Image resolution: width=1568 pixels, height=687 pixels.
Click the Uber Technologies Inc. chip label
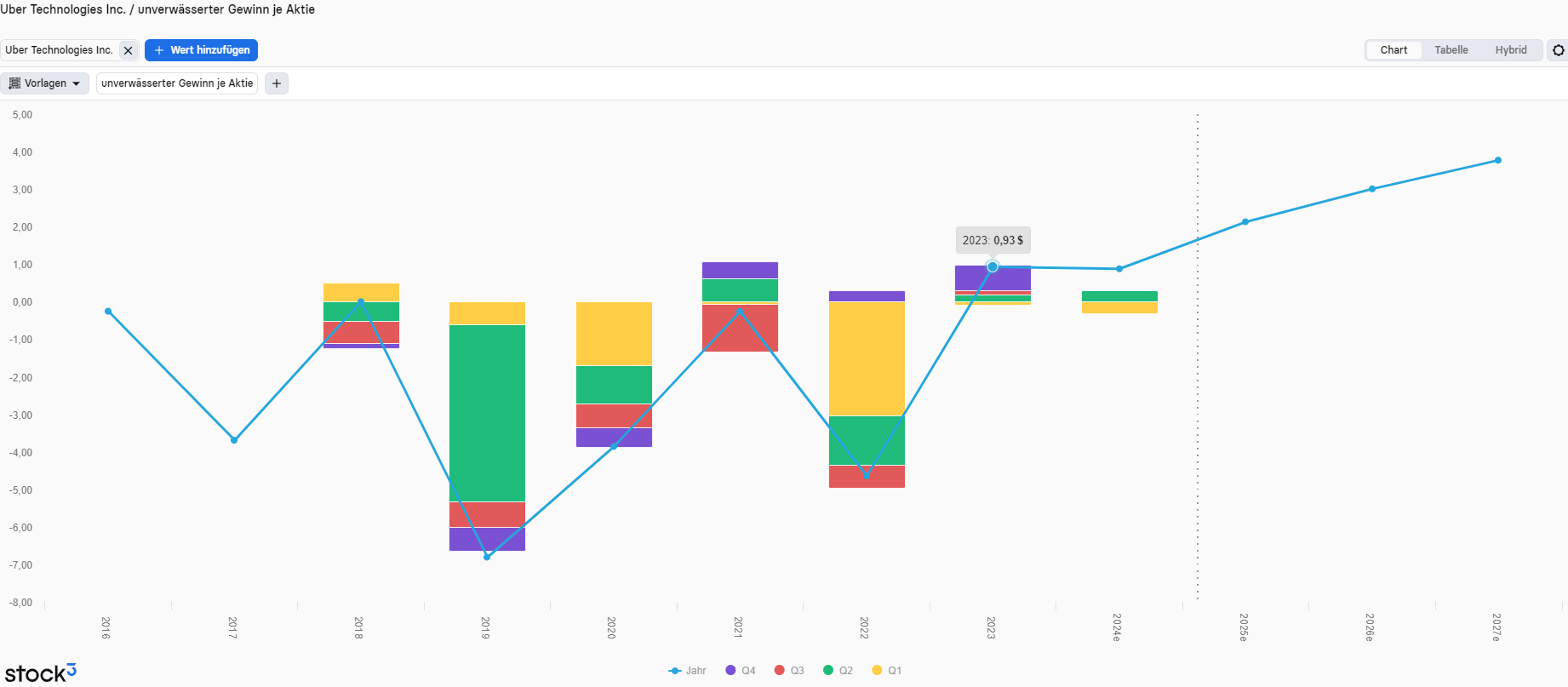tap(59, 50)
